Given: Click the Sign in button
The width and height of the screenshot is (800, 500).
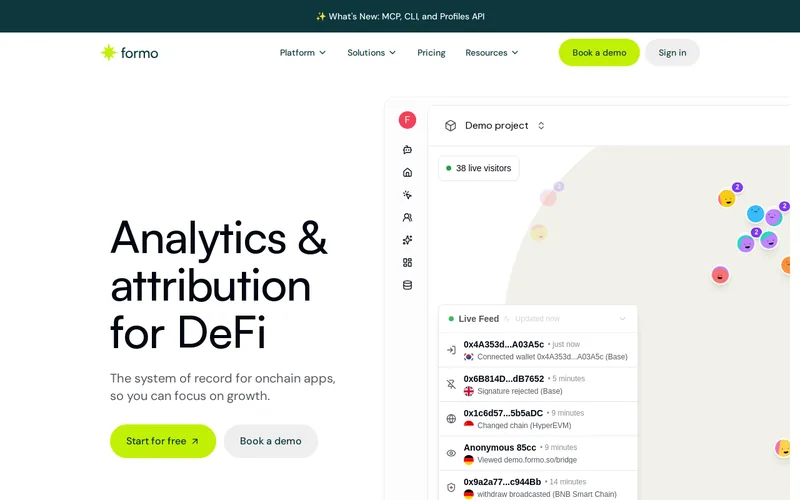Looking at the screenshot, I should pos(672,53).
